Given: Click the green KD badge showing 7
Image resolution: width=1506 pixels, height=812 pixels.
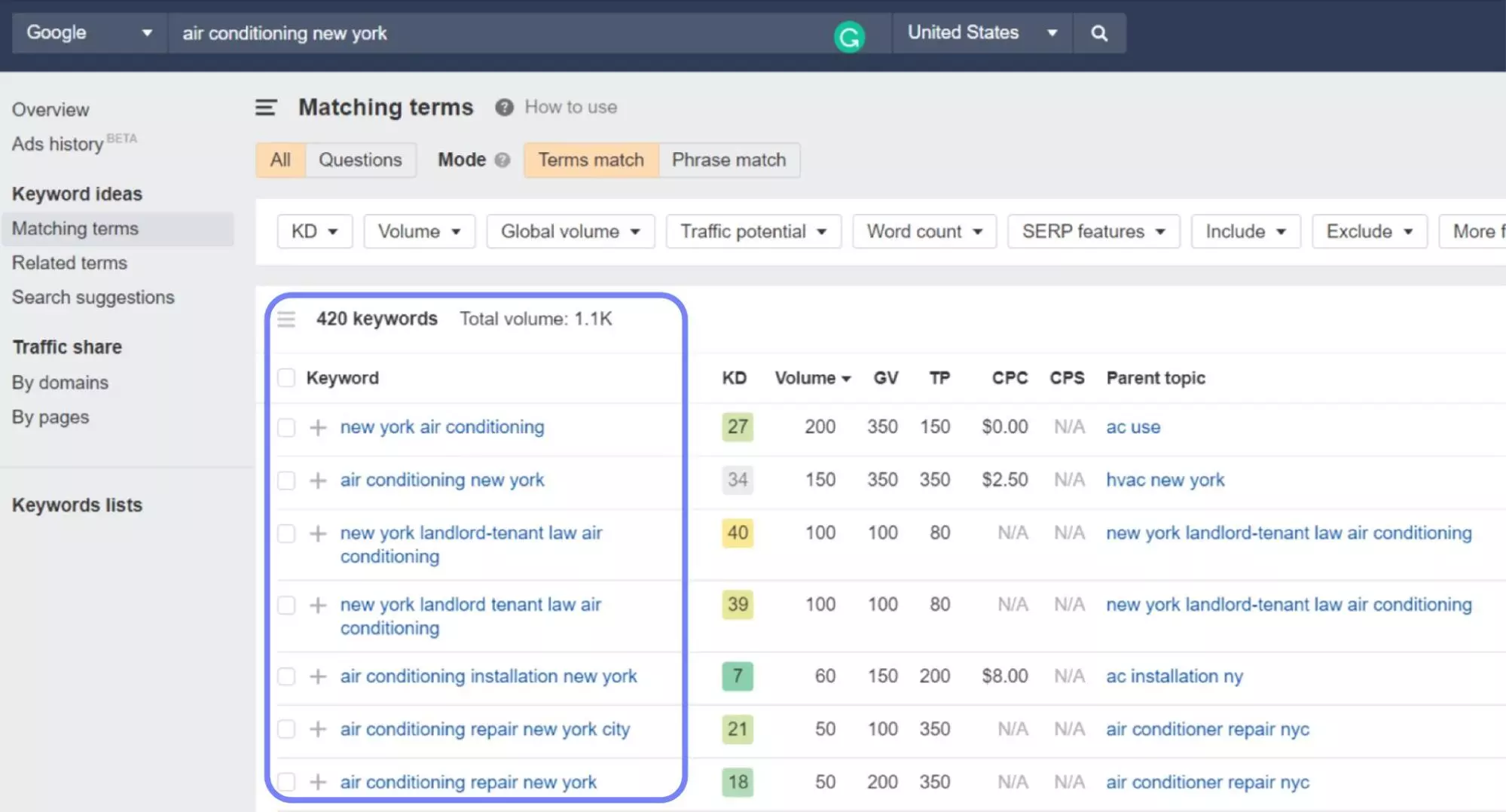Looking at the screenshot, I should point(737,676).
